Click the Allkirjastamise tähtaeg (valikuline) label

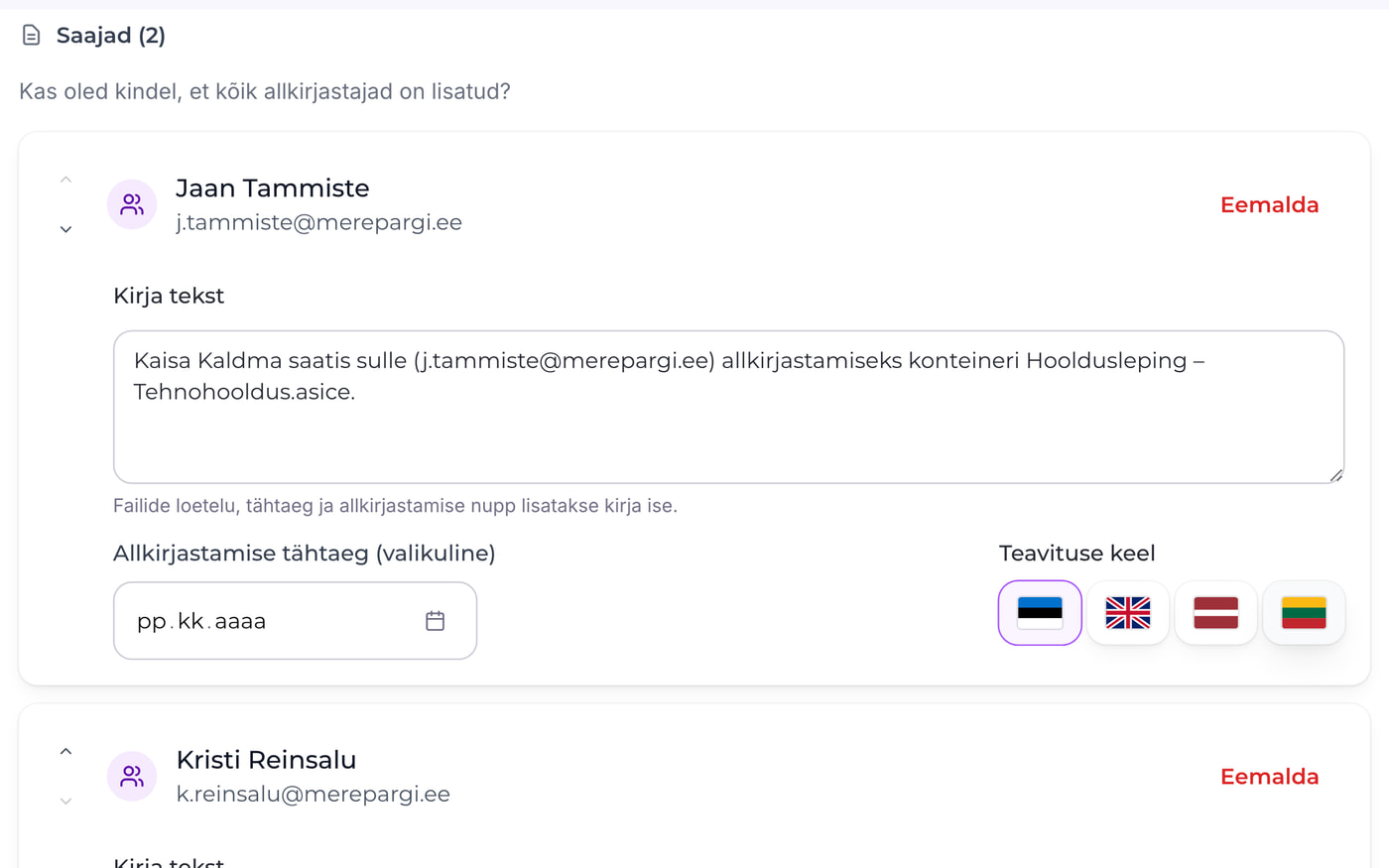point(305,554)
